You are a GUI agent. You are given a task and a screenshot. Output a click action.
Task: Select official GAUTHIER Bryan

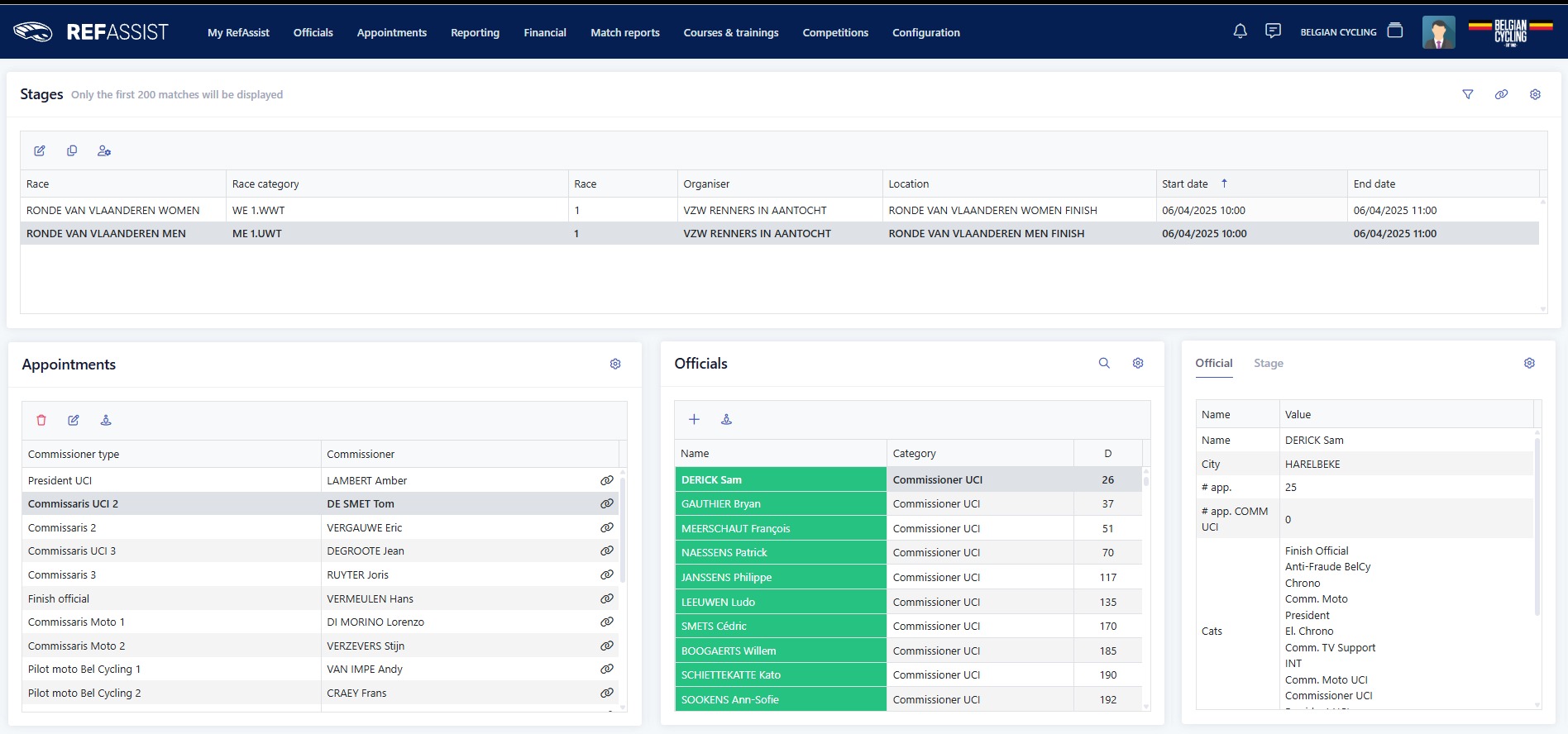pyautogui.click(x=720, y=503)
